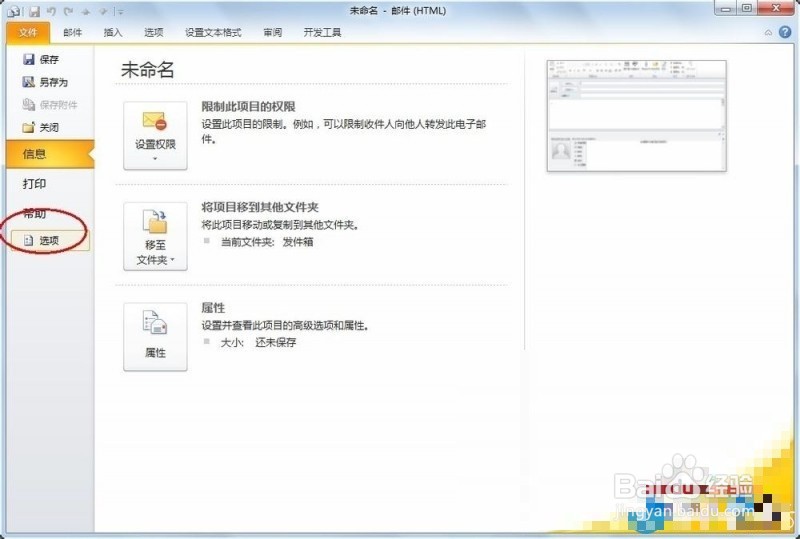Screen dimensions: 800x539
Task: Click the message preview thumbnail
Action: tap(636, 116)
